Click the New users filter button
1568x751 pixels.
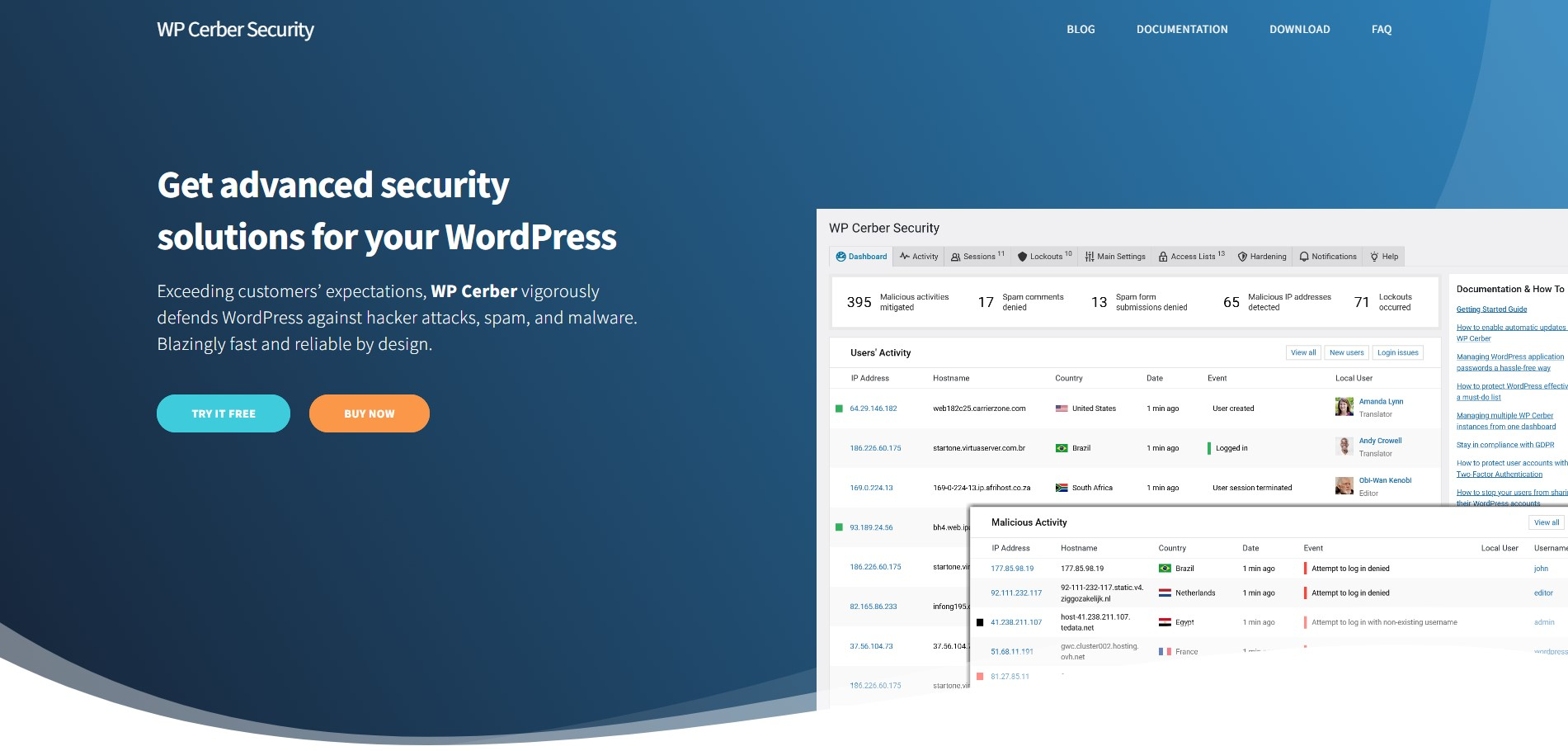(1347, 353)
